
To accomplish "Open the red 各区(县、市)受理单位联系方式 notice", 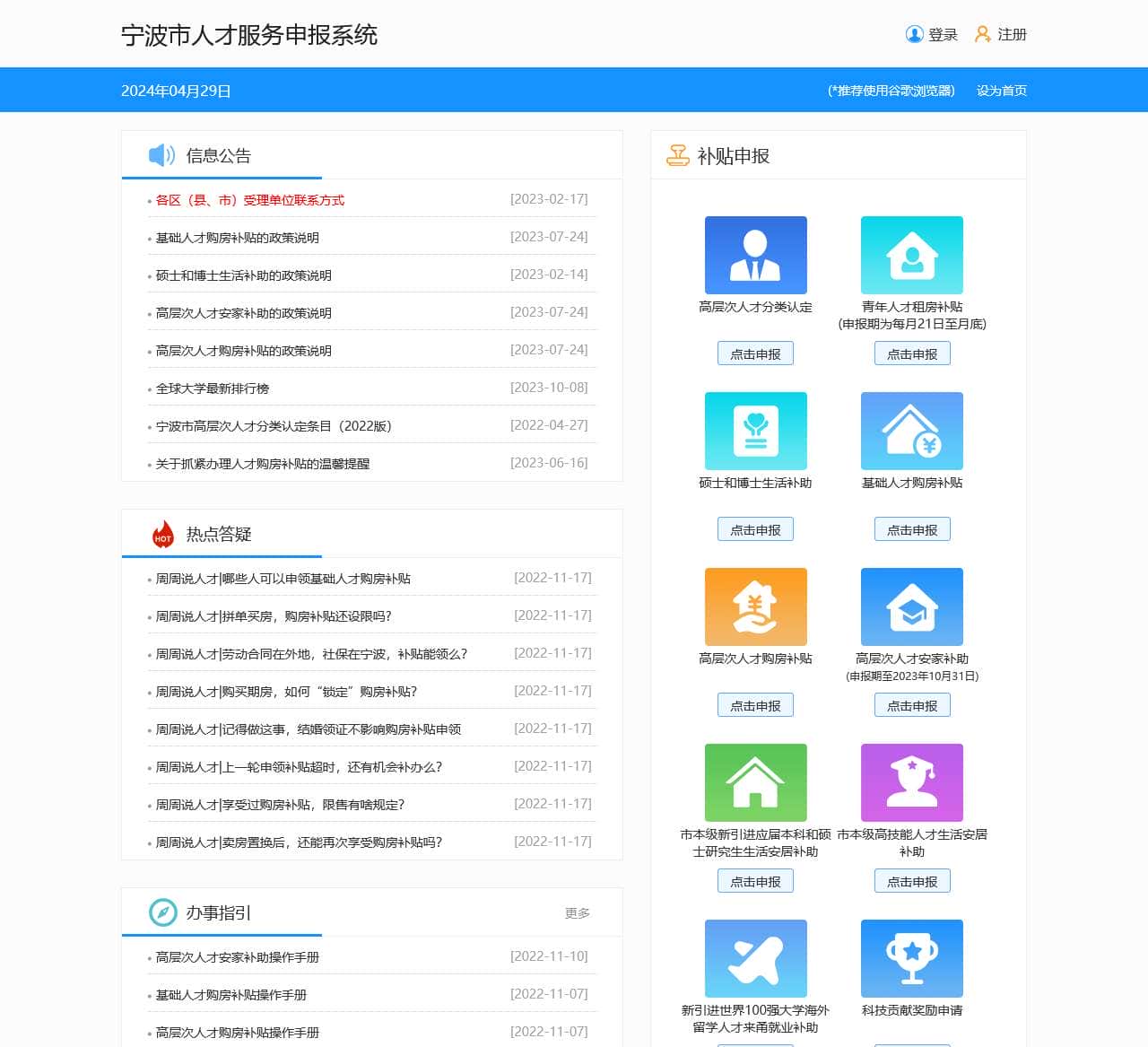I will tap(249, 200).
